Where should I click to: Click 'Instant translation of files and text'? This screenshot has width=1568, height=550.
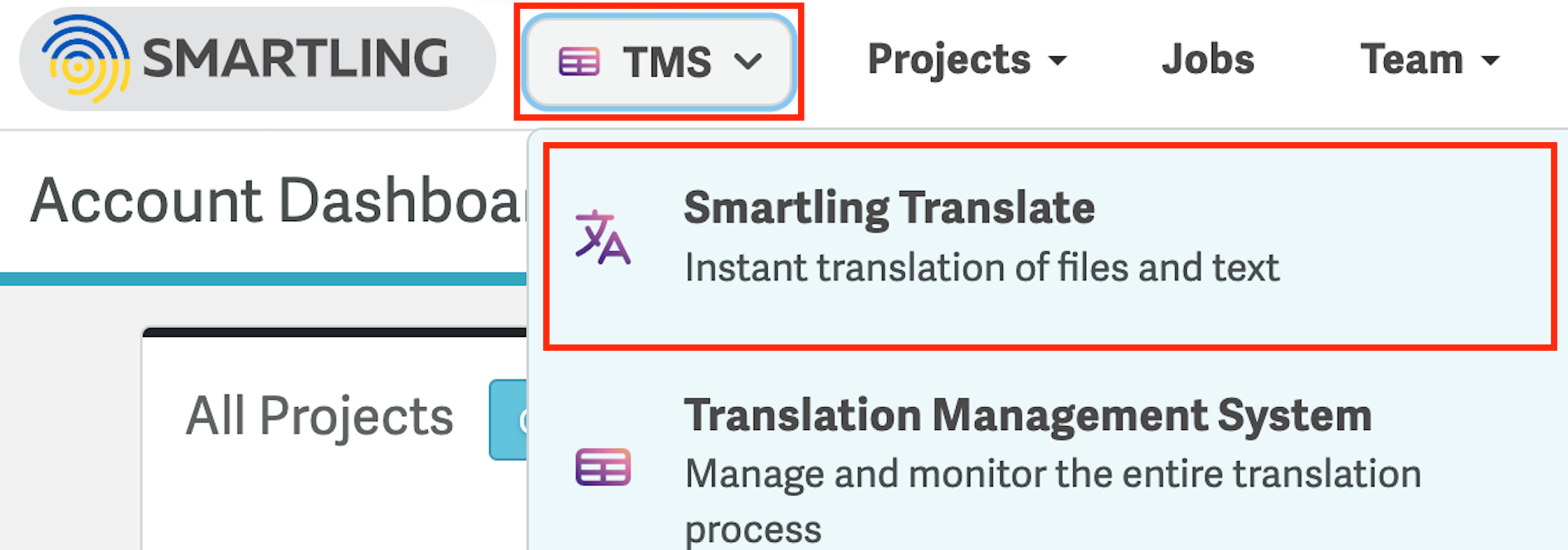pos(982,268)
